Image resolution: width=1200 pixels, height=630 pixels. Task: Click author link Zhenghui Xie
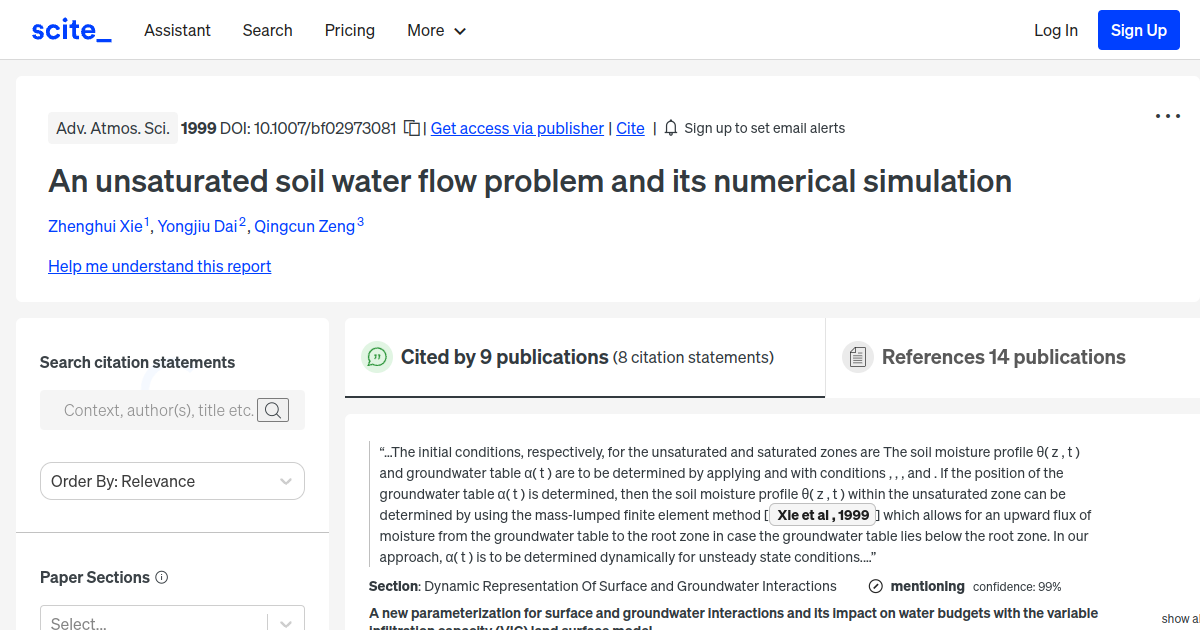[x=95, y=226]
